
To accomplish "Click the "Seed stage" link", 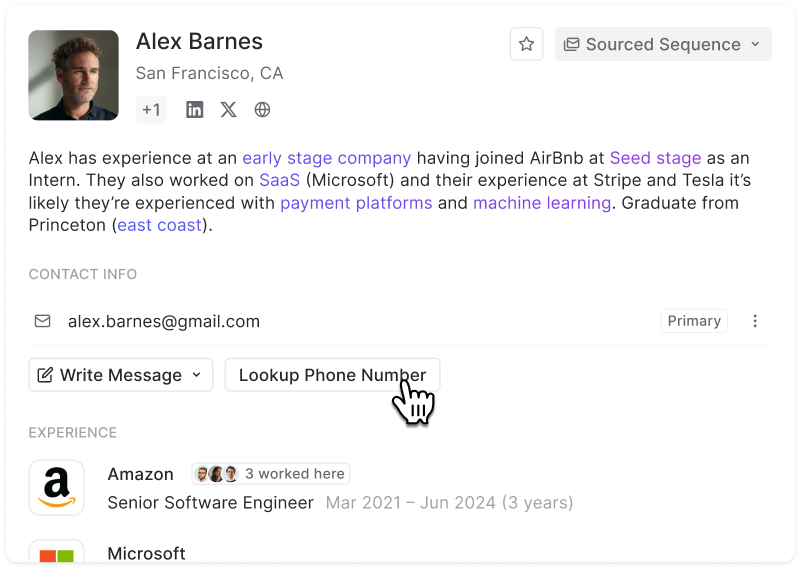I will coord(655,158).
